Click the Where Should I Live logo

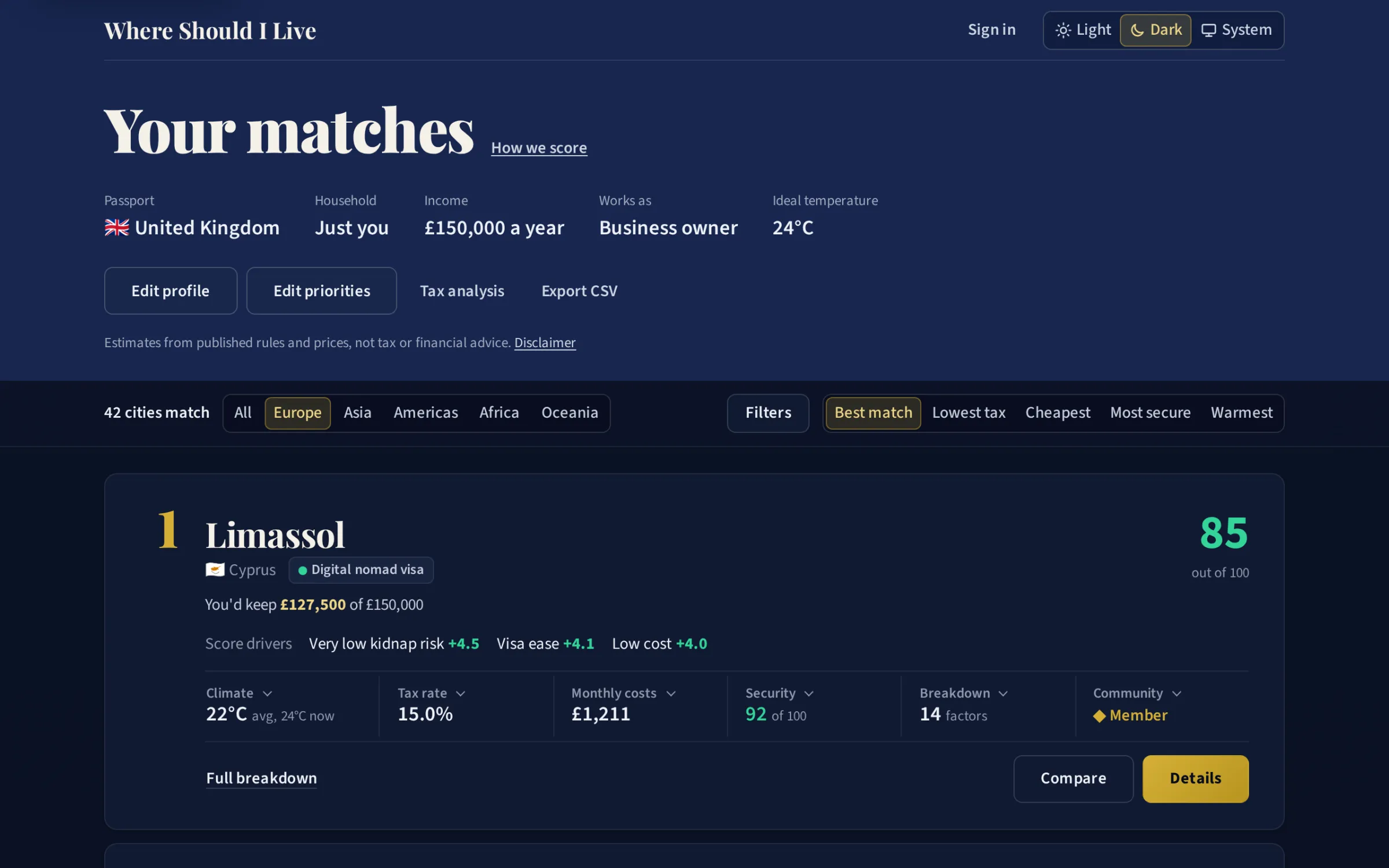tap(210, 31)
